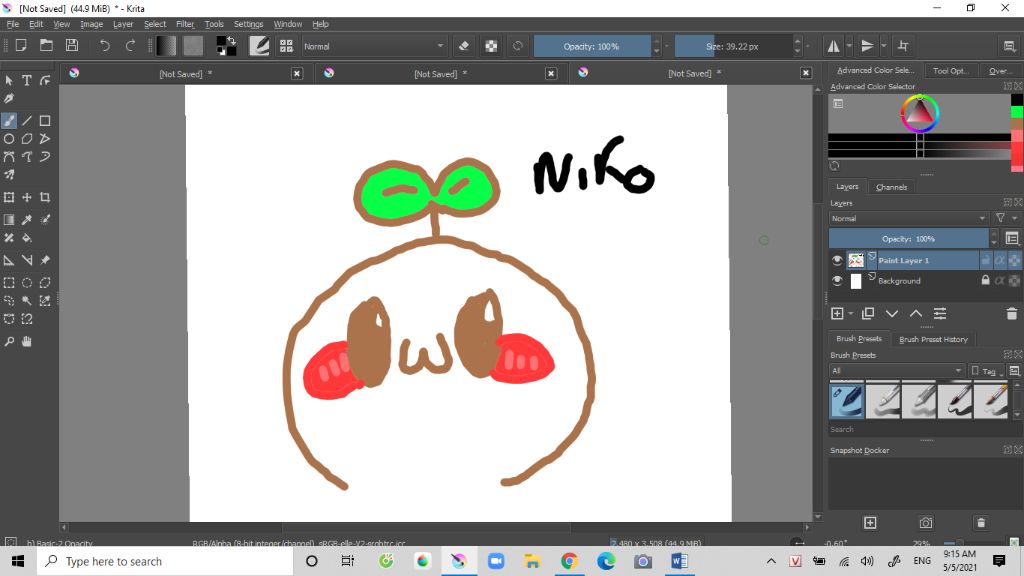Screen dimensions: 1024x576
Task: Adjust the brush Size slider
Action: pos(733,46)
